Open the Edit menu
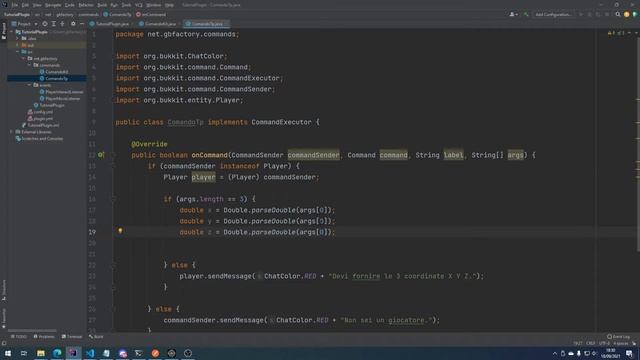640x360 pixels. point(25,5)
